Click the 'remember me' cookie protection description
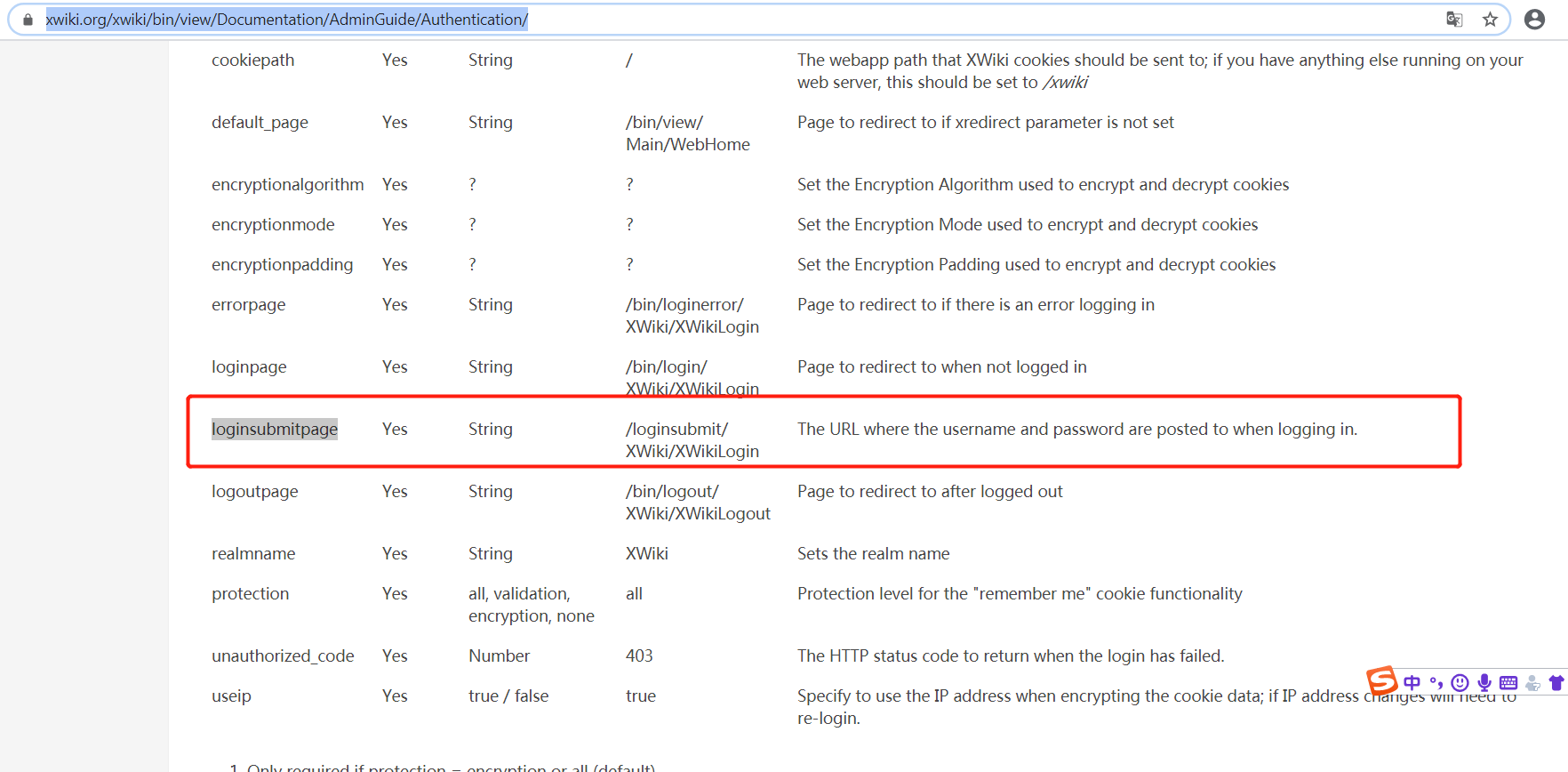The width and height of the screenshot is (1568, 772). (x=1020, y=593)
